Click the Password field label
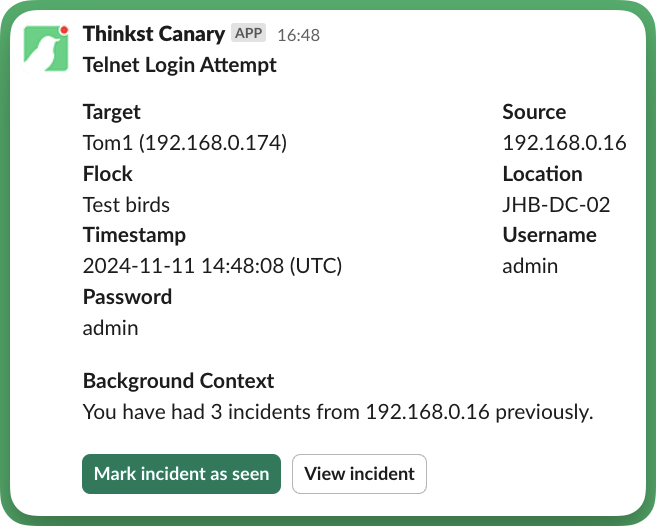Screen dimensions: 656x526 tap(128, 297)
